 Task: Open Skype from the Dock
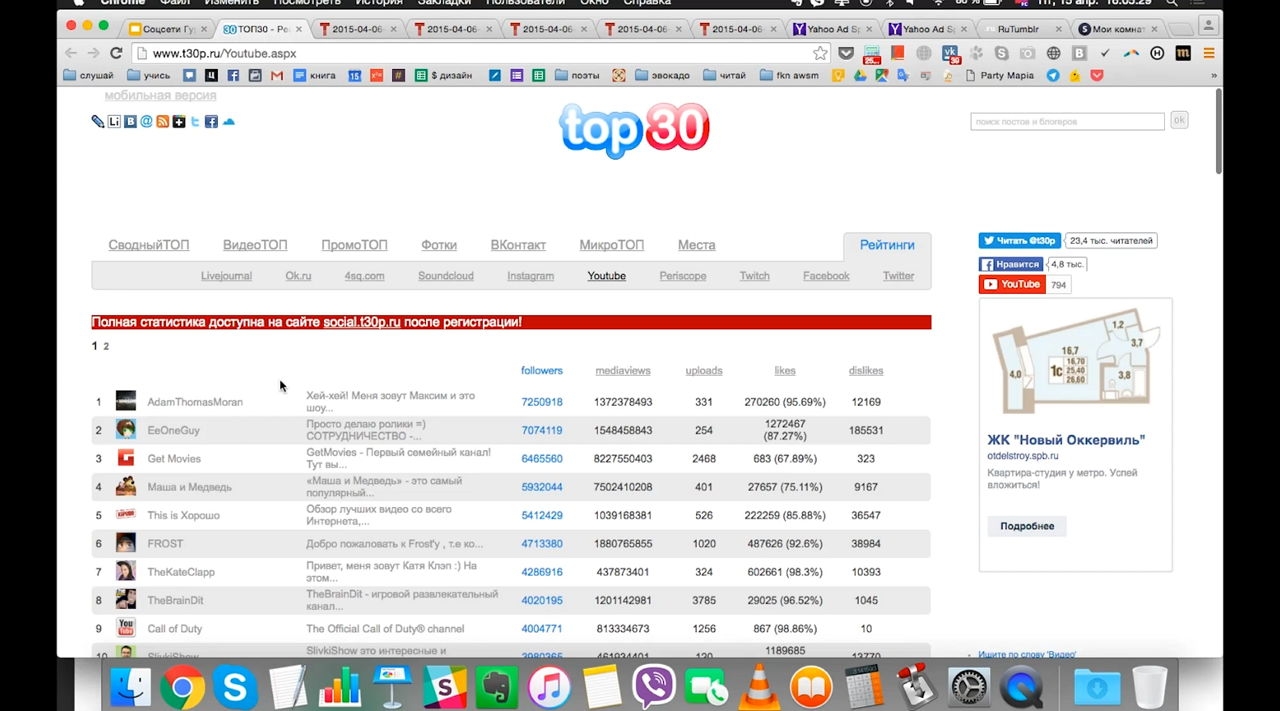[x=235, y=687]
